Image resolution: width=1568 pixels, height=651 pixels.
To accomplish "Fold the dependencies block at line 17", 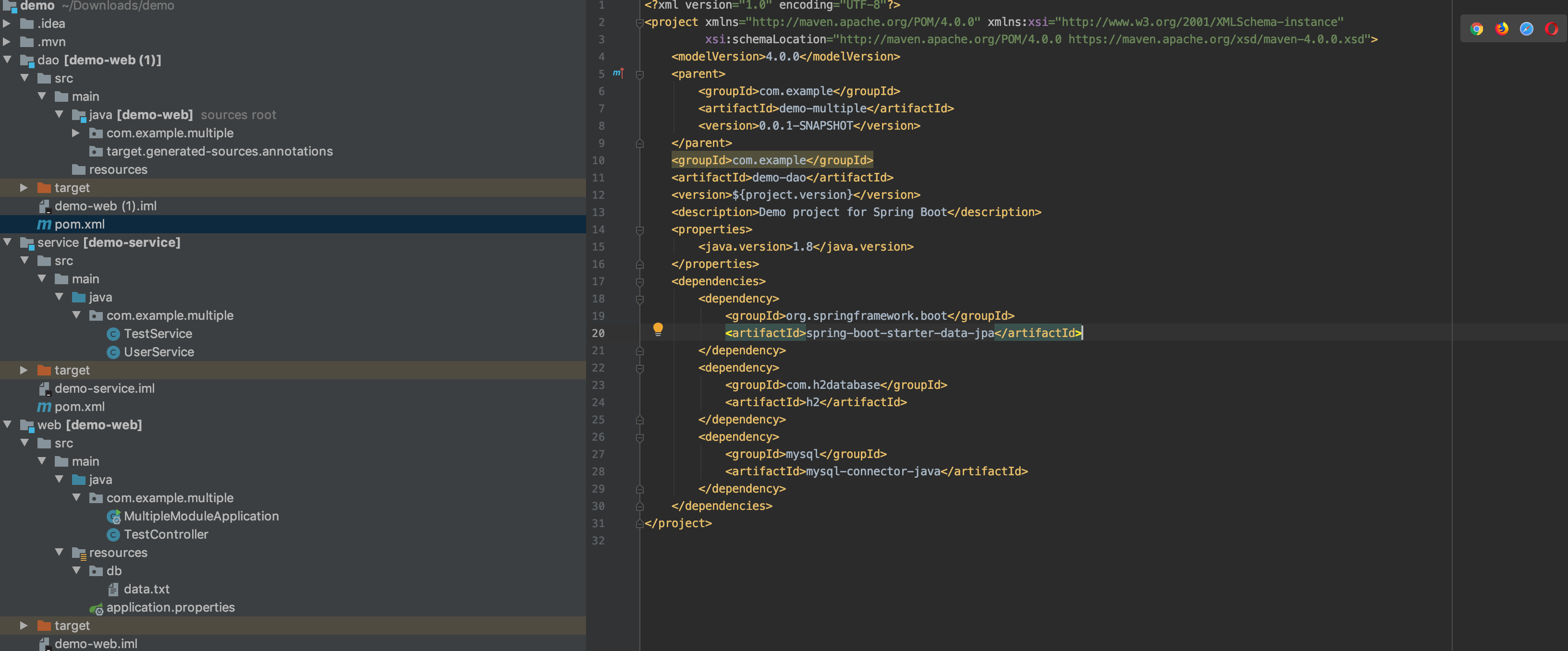I will (640, 282).
